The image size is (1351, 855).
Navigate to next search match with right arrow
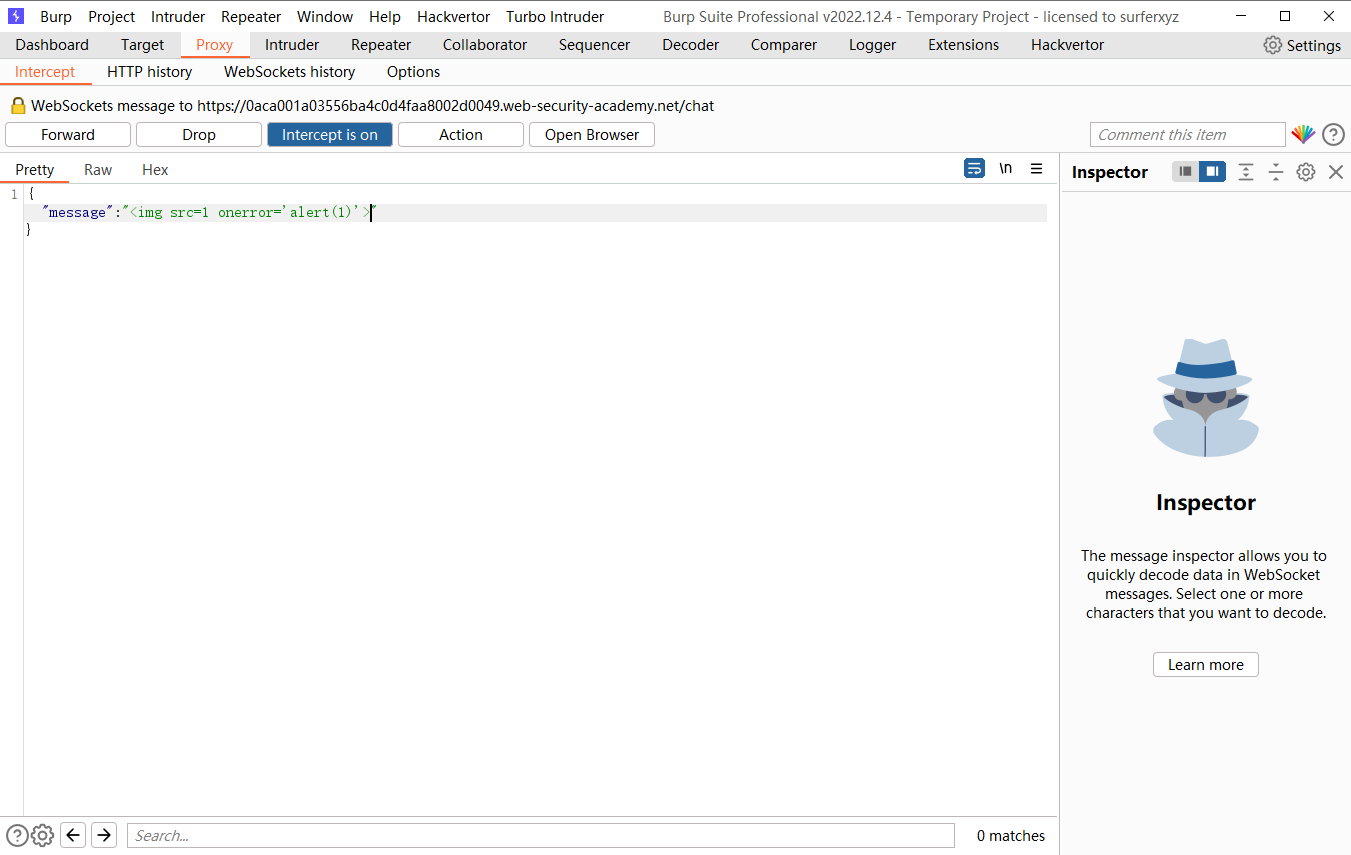click(104, 835)
